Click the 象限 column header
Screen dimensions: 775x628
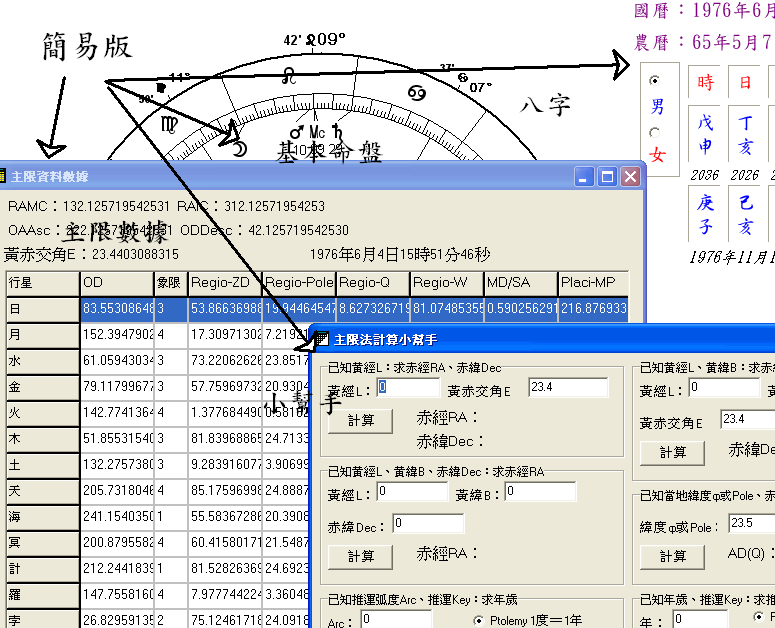(x=171, y=283)
